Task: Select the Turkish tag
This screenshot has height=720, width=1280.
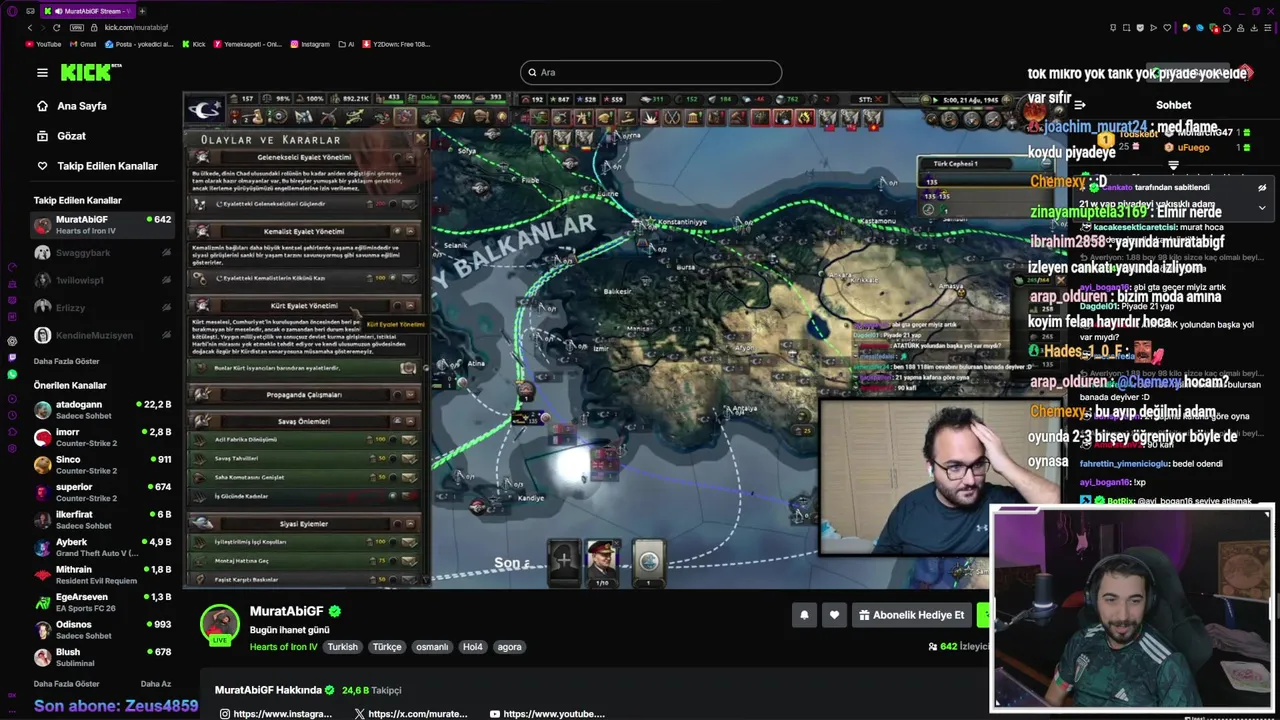Action: (x=342, y=647)
